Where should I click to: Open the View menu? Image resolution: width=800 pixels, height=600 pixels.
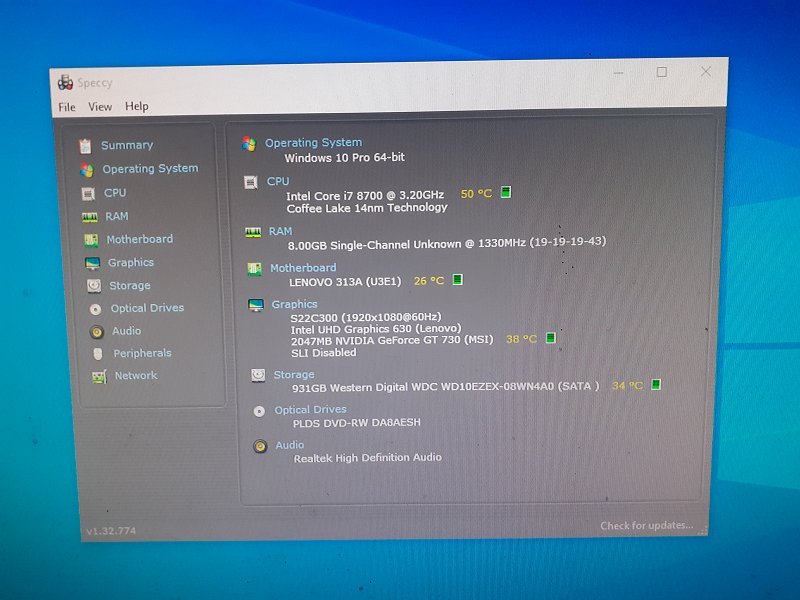coord(100,107)
